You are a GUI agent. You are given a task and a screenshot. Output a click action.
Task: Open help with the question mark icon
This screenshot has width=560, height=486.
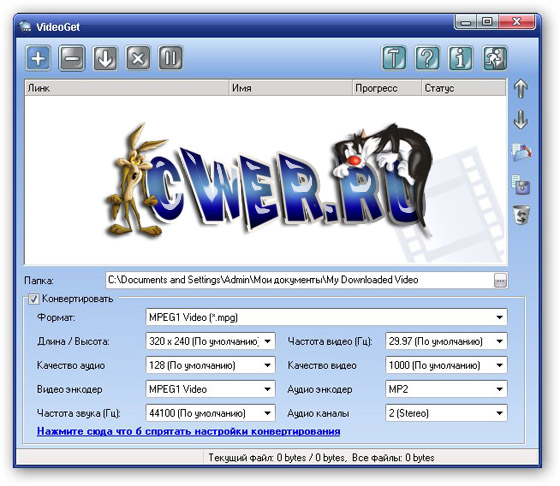[x=427, y=58]
